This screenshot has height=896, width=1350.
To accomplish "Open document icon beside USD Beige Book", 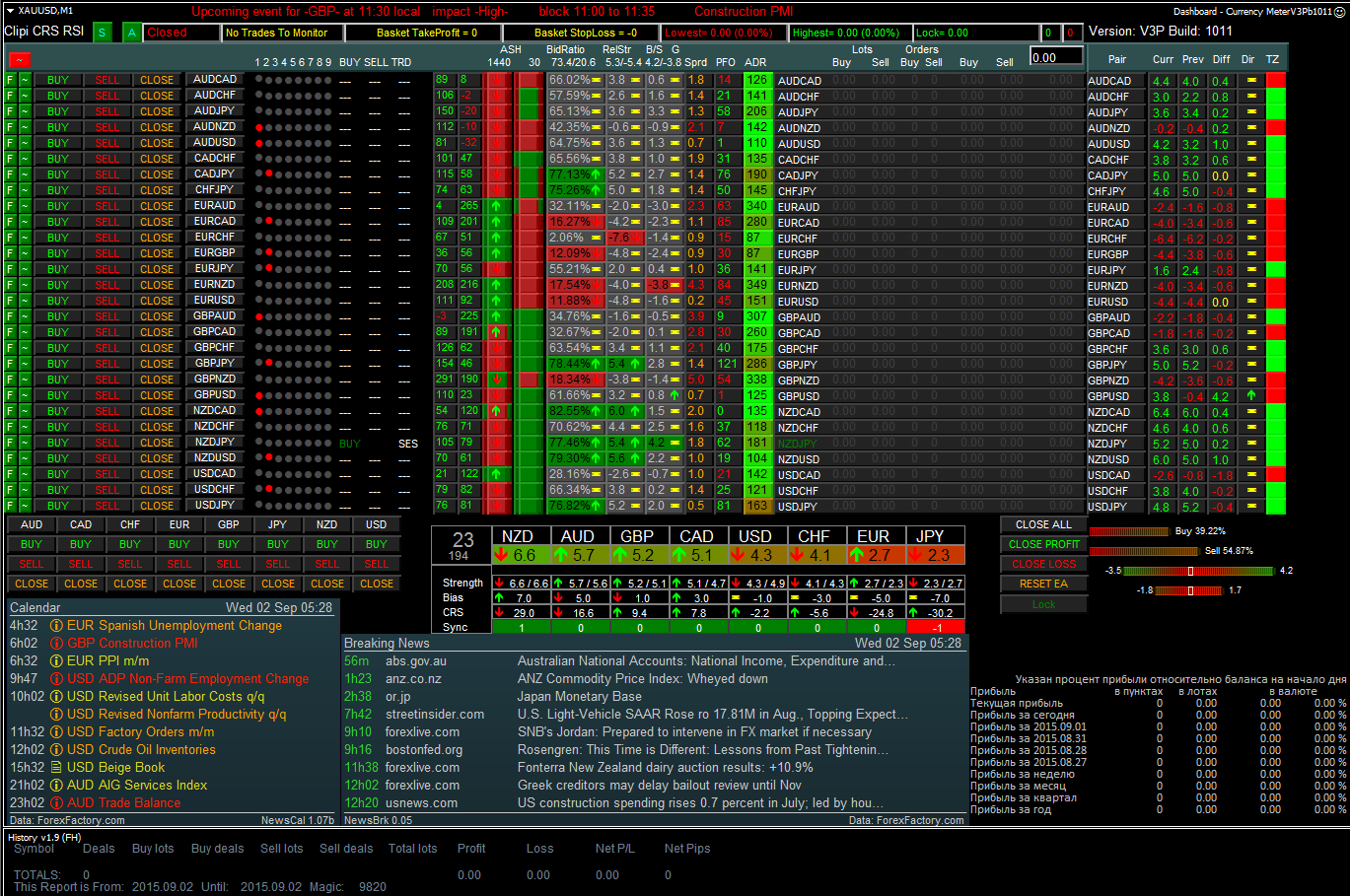I will (56, 768).
